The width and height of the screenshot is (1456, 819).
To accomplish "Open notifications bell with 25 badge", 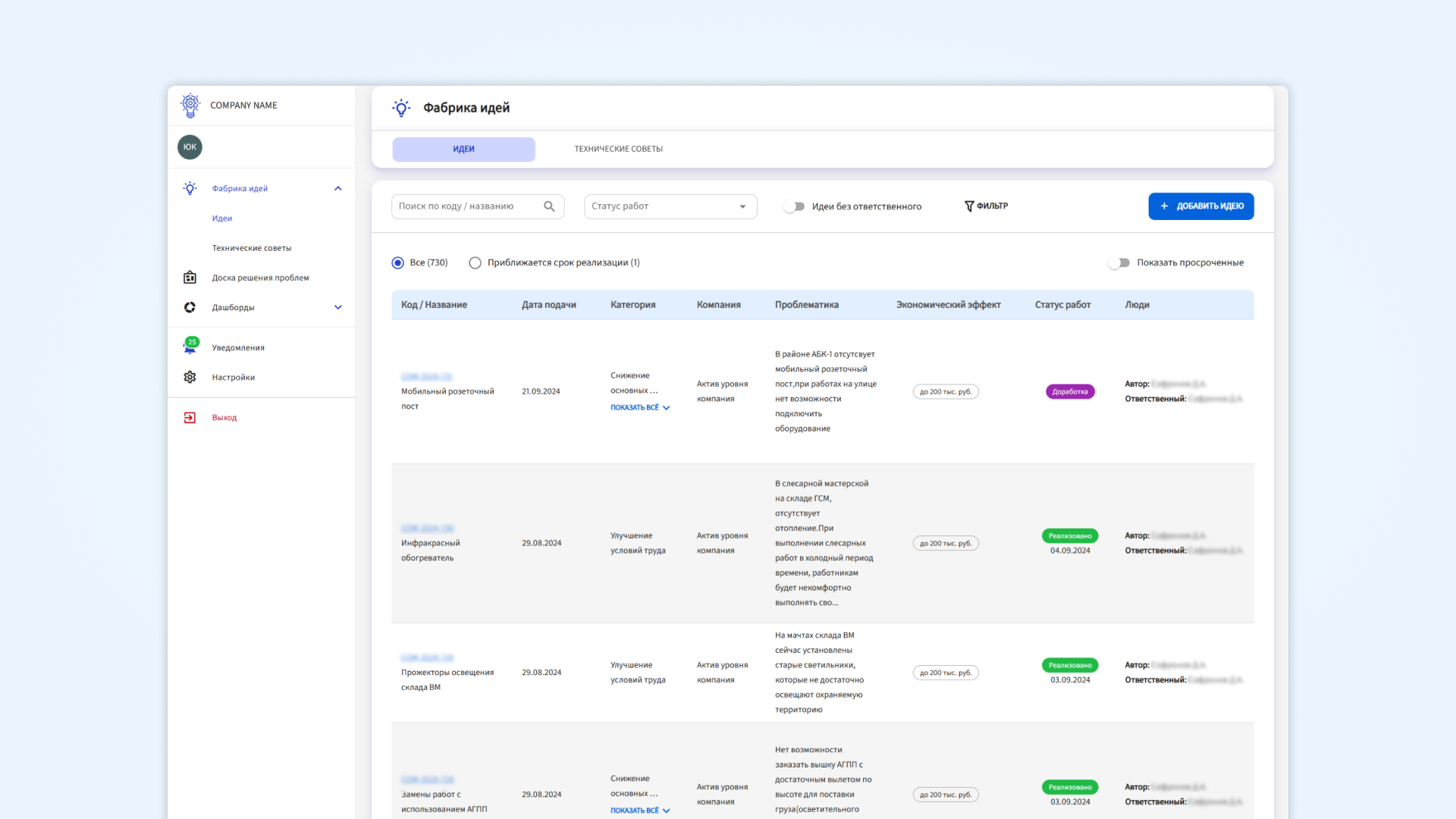I will click(190, 347).
